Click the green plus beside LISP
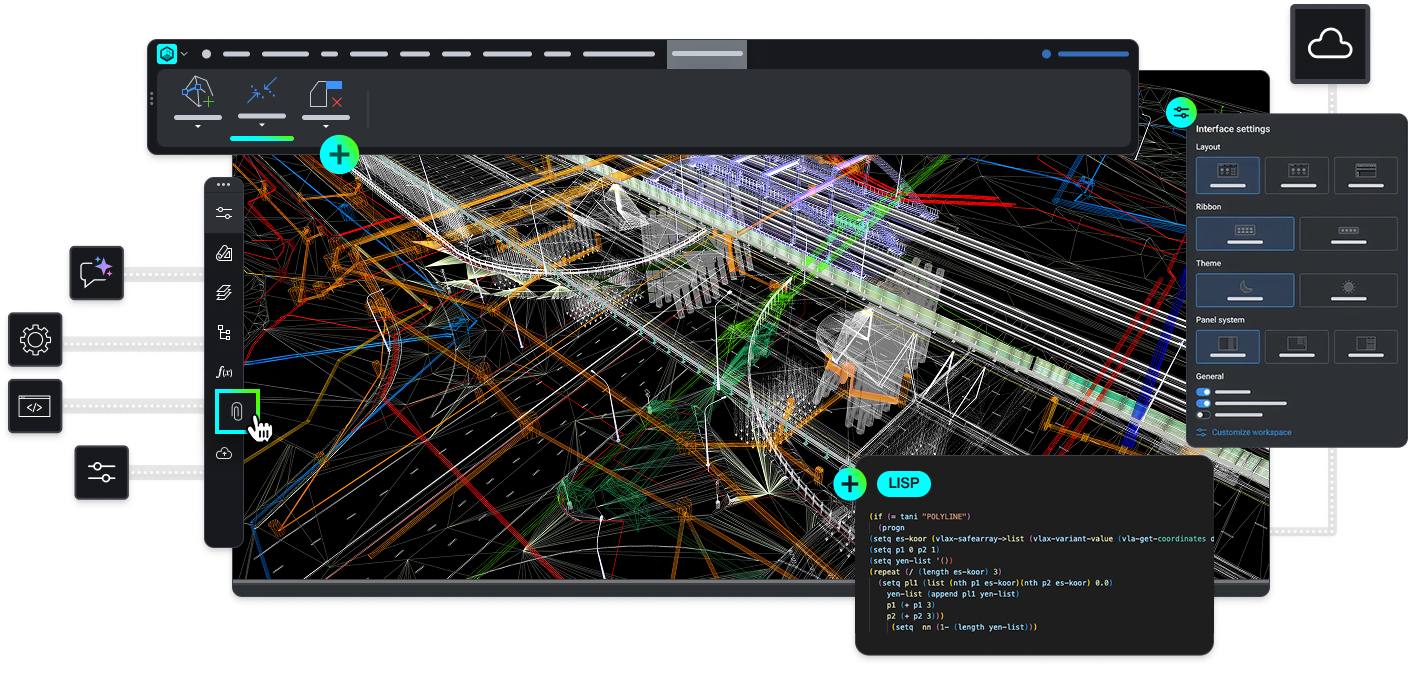This screenshot has height=674, width=1408. (849, 485)
